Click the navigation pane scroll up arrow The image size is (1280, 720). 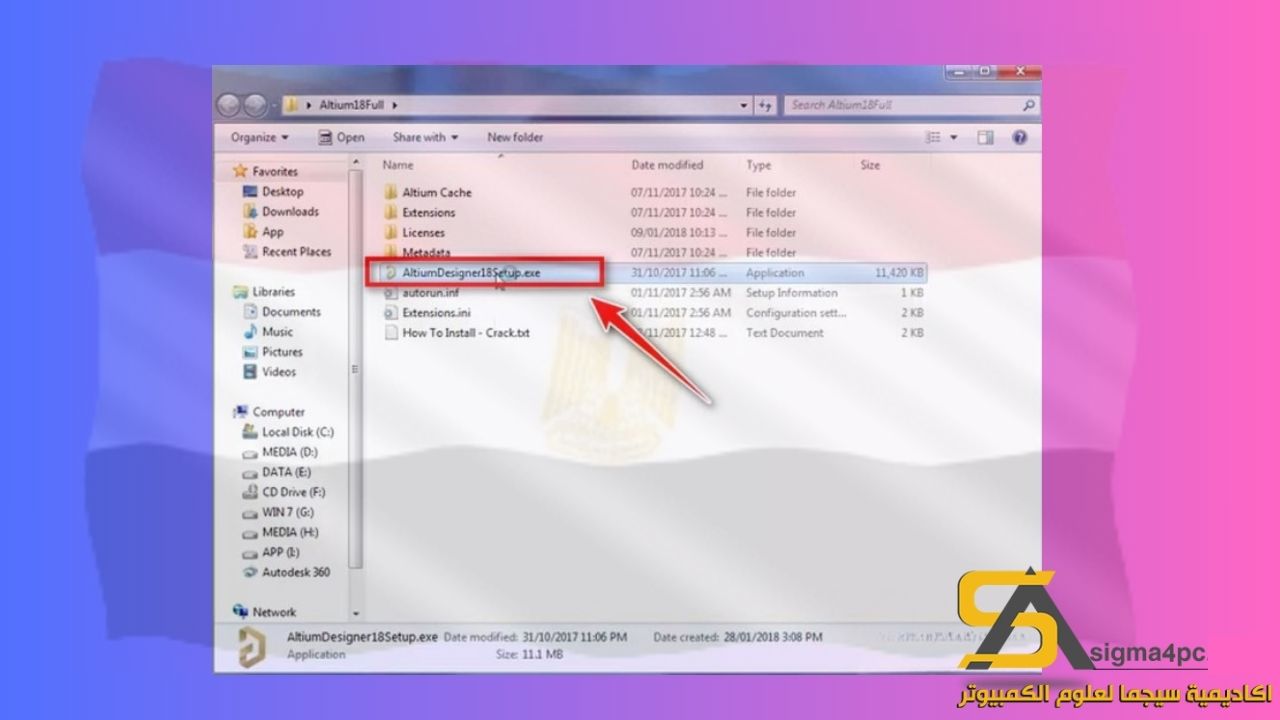point(356,162)
